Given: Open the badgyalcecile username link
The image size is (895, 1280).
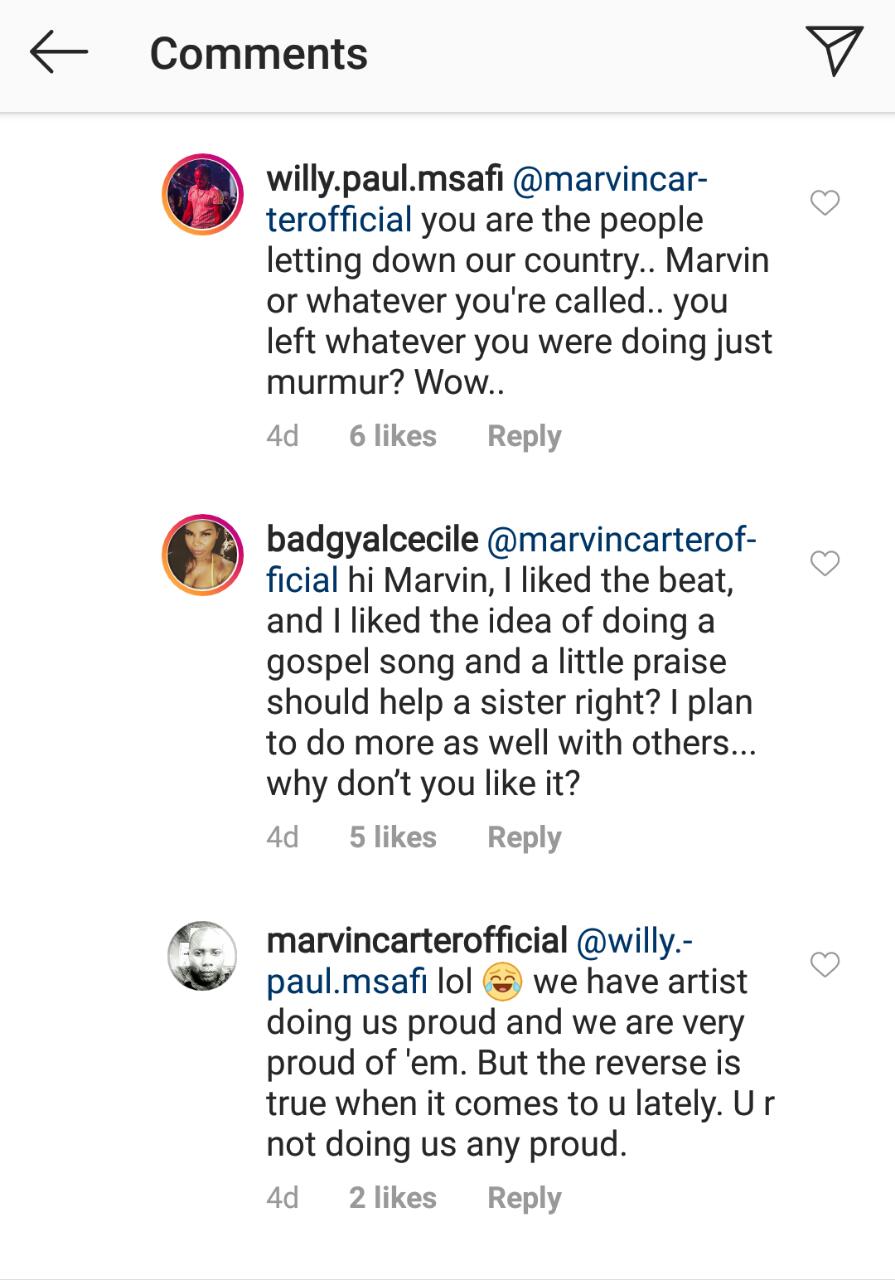Looking at the screenshot, I should point(372,541).
